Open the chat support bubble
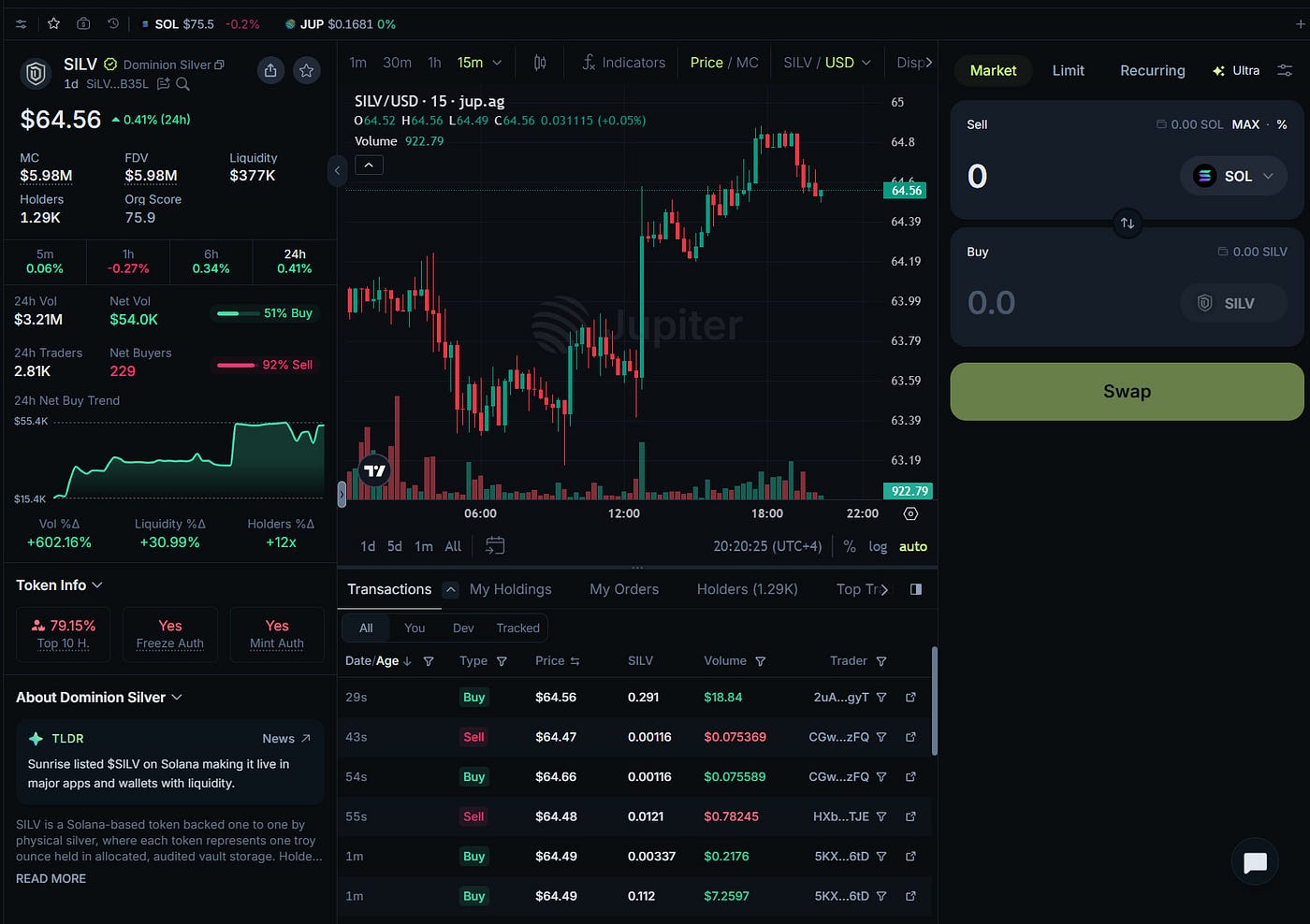 [x=1255, y=862]
